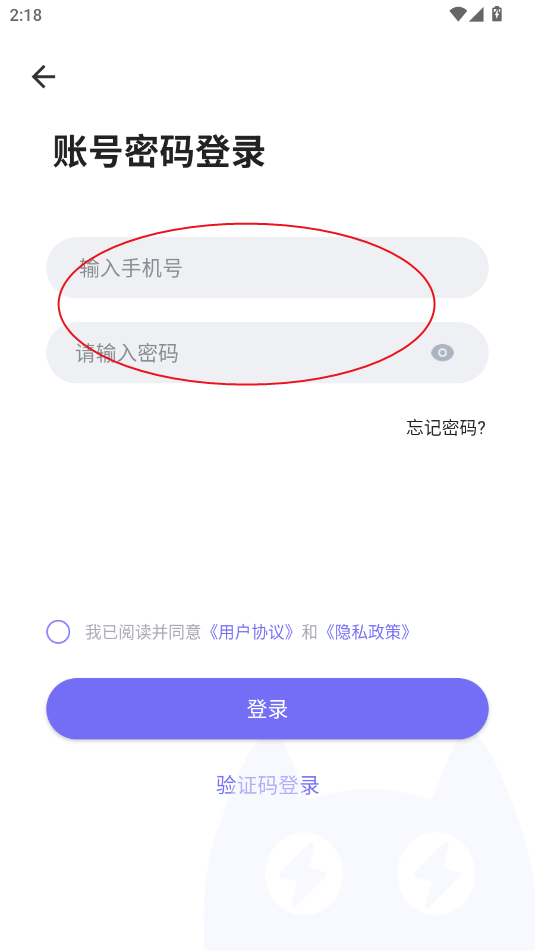Screen dimensions: 535x951
Task: Open the 《用户协议》 link
Action: pyautogui.click(x=251, y=633)
